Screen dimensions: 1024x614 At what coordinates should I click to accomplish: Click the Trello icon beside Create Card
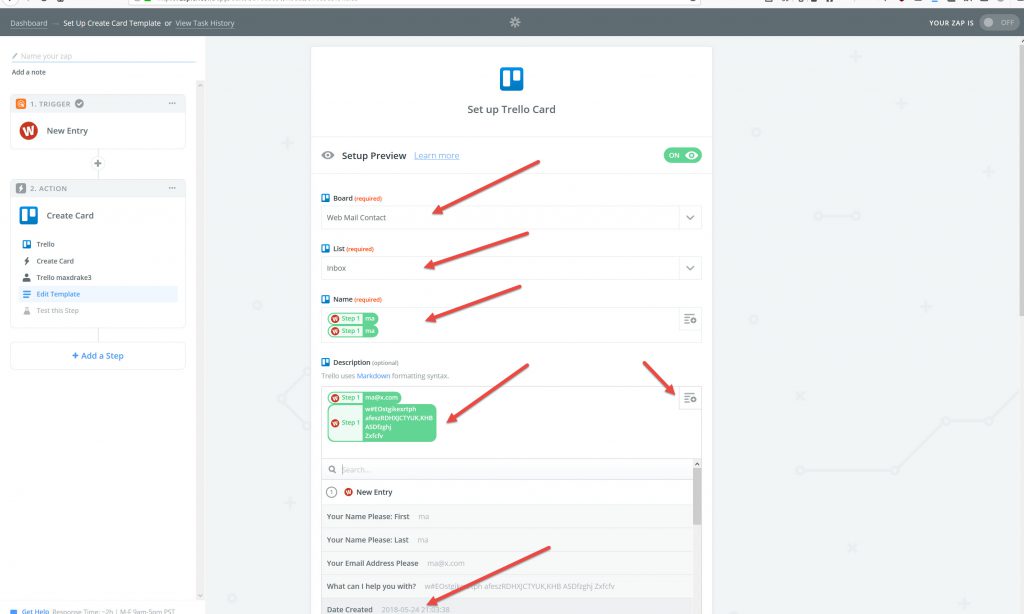[29, 215]
